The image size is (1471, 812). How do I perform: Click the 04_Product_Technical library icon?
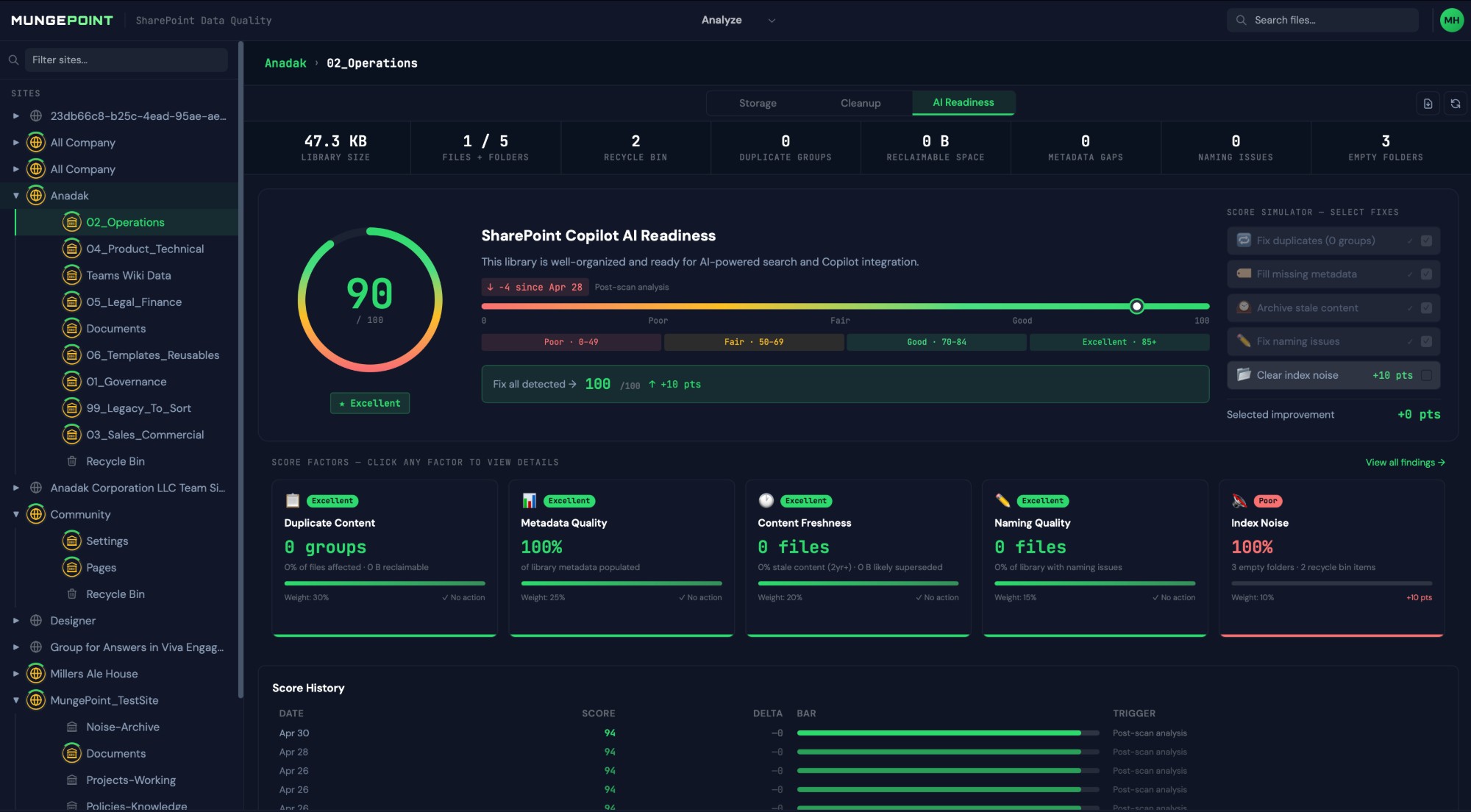click(71, 249)
